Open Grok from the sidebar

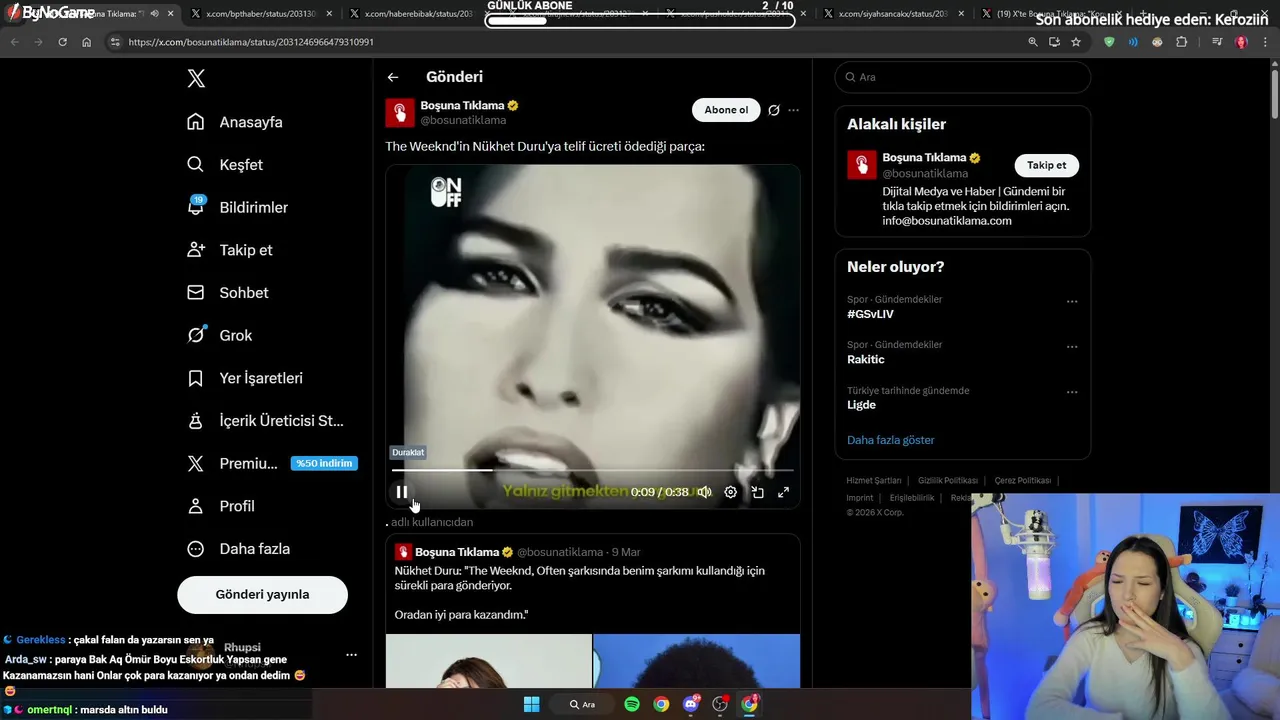(220, 336)
